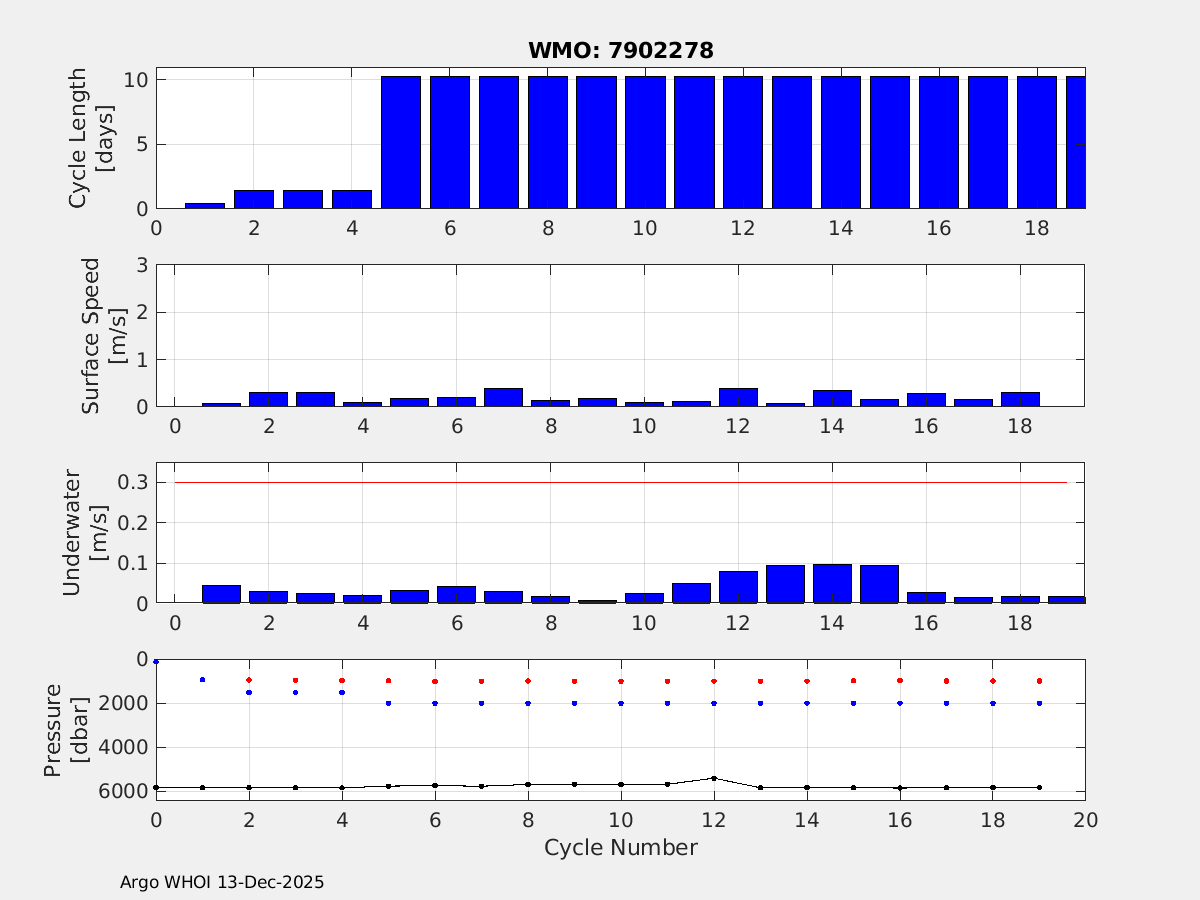Click the Argo WHOI 13-Dec-2025 footer text
The image size is (1200, 900).
[x=222, y=883]
